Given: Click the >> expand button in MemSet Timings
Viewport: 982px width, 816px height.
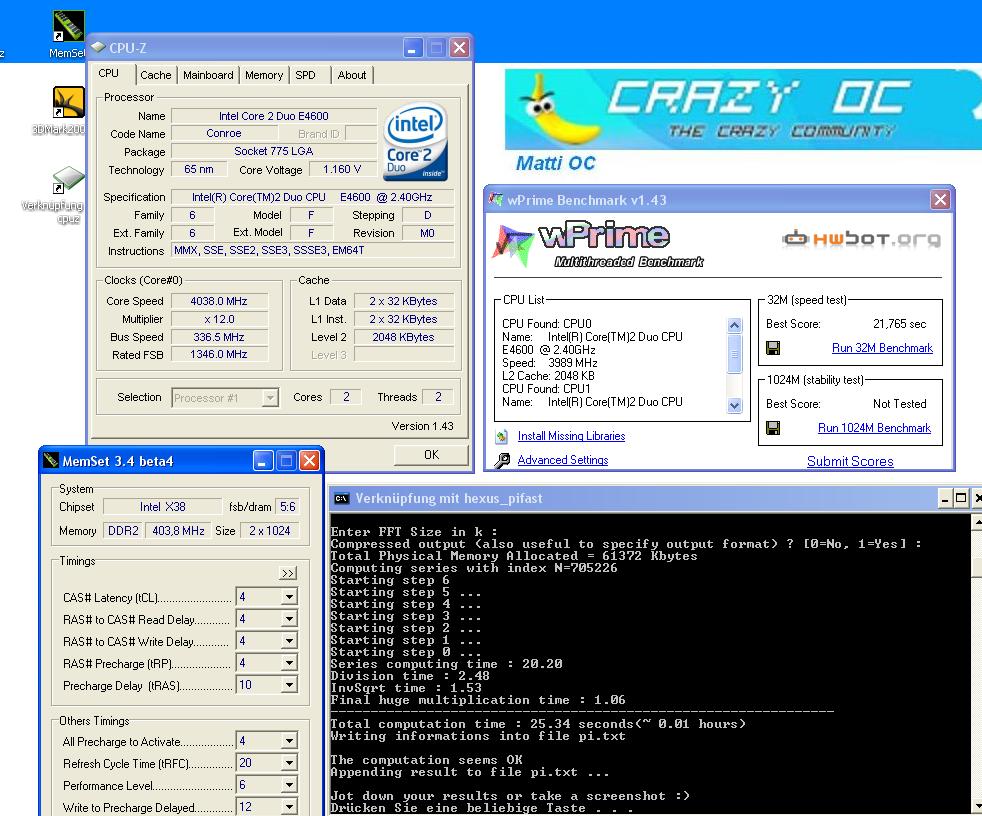Looking at the screenshot, I should point(287,573).
